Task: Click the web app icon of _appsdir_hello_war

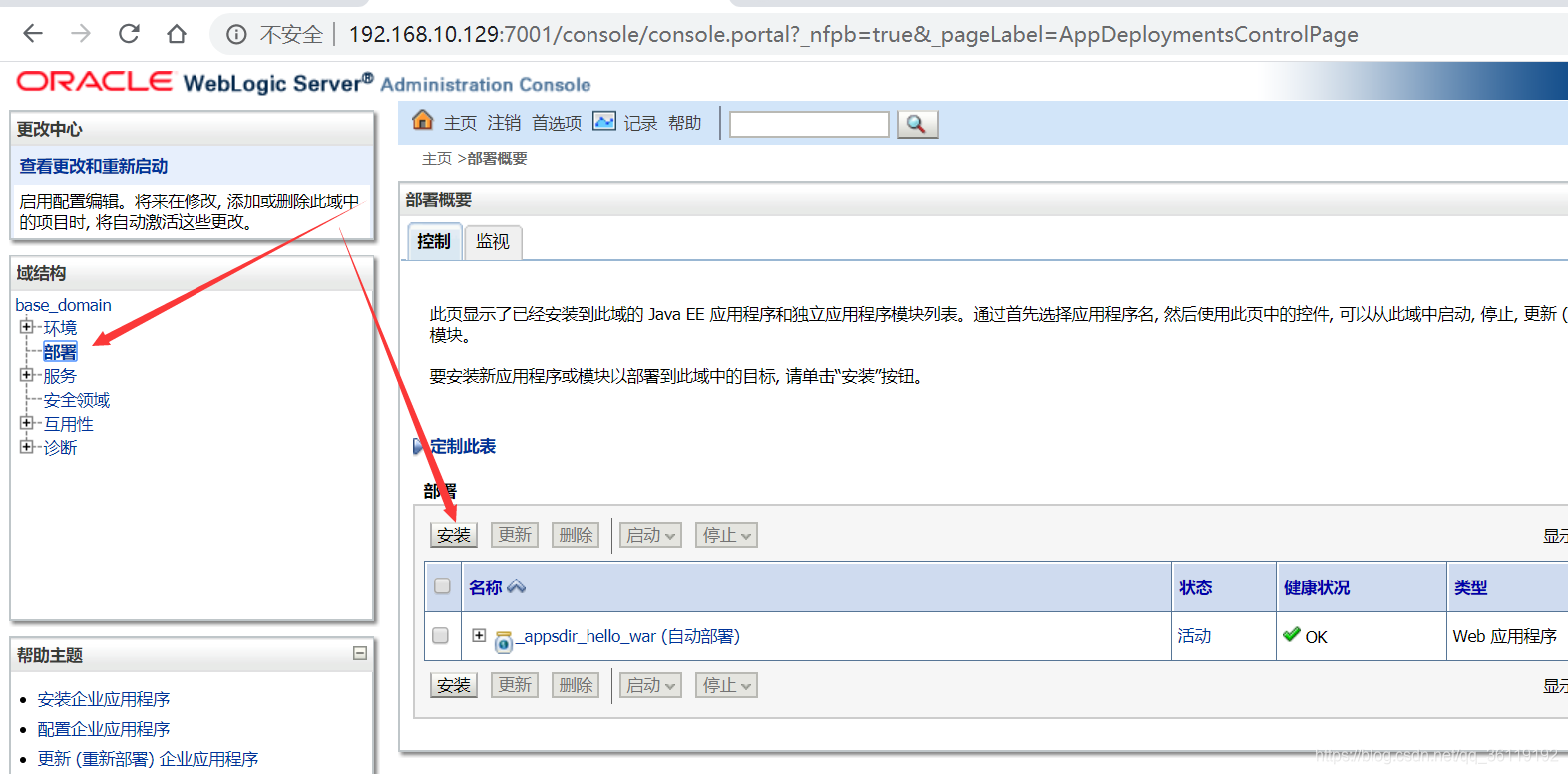Action: click(504, 641)
